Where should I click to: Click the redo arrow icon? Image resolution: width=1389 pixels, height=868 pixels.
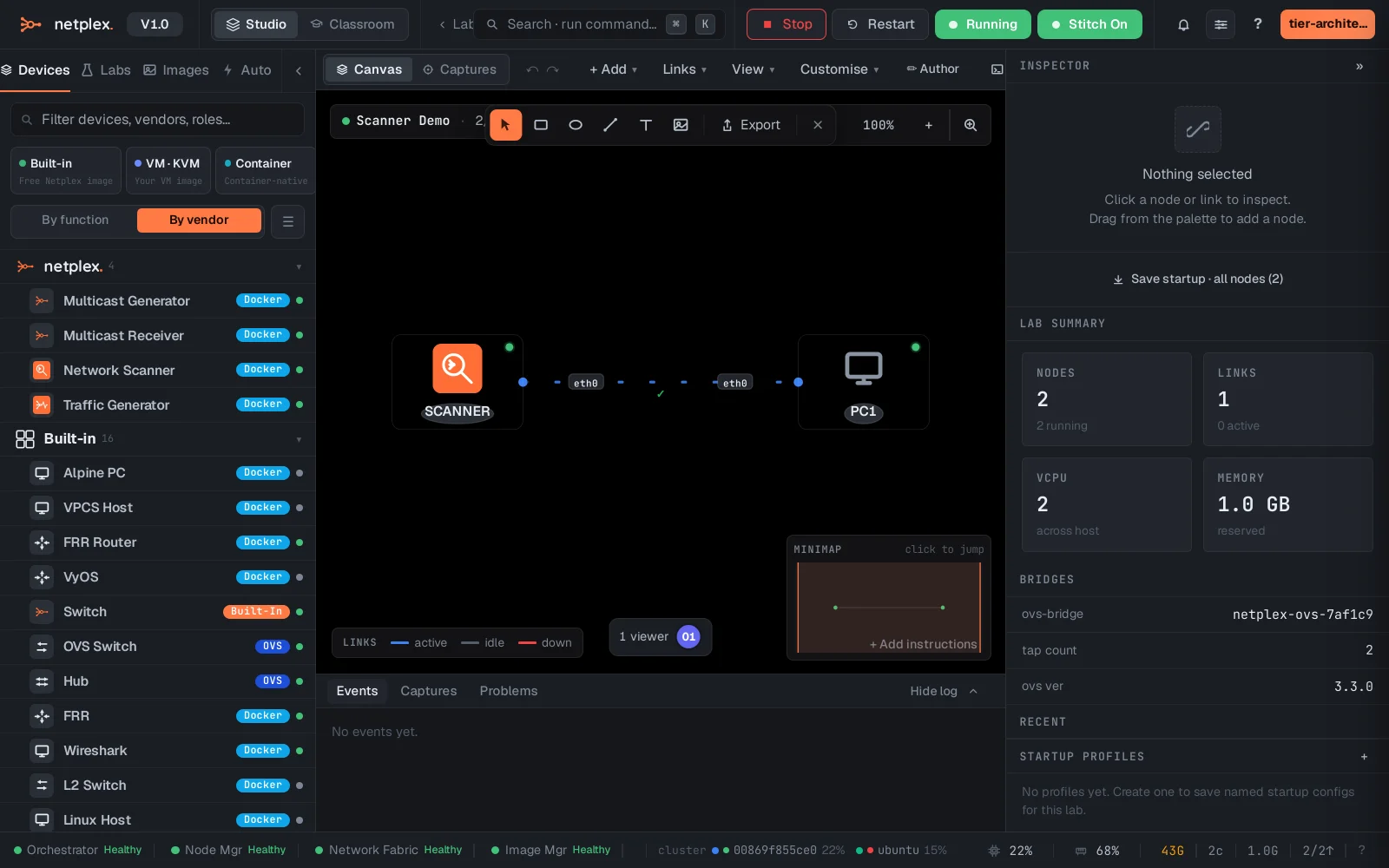click(x=553, y=69)
